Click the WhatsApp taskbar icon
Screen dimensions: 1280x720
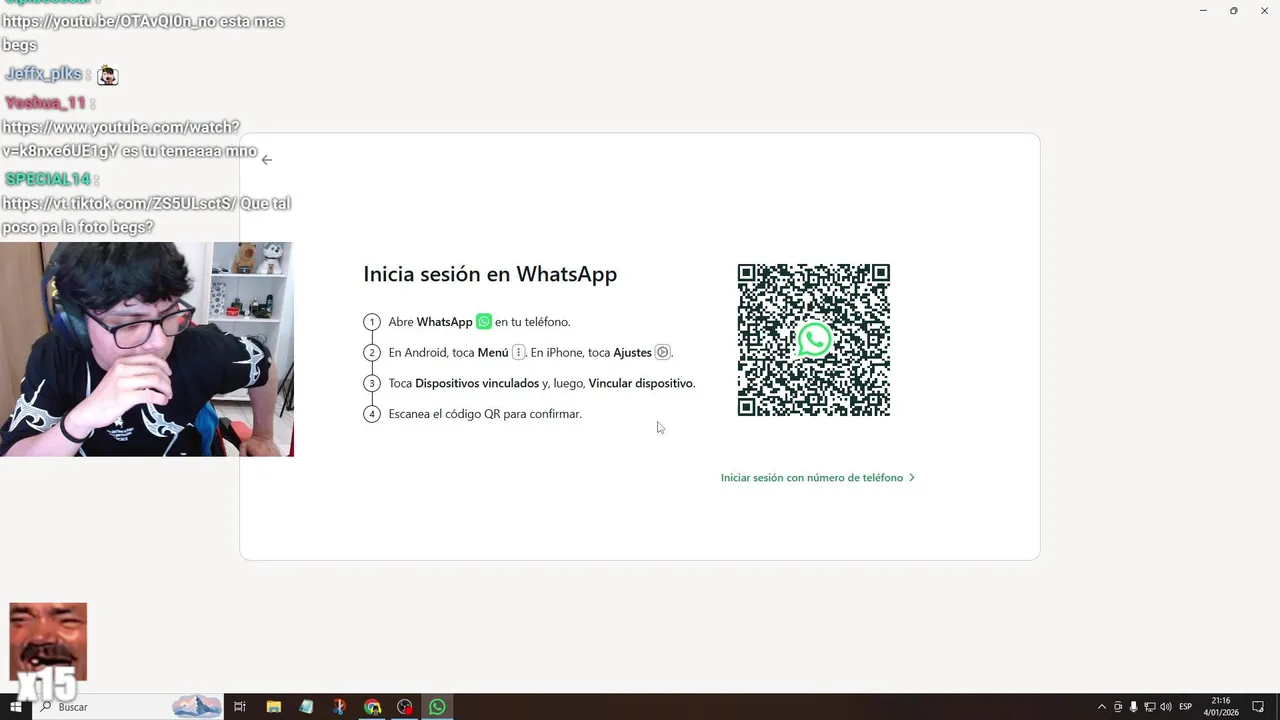point(437,707)
